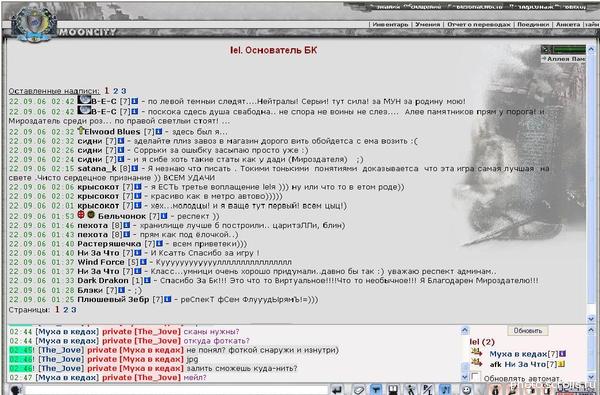The height and width of the screenshot is (395, 600).
Task: Go to page 3 in bottom Страницы list
Action: (x=74, y=310)
